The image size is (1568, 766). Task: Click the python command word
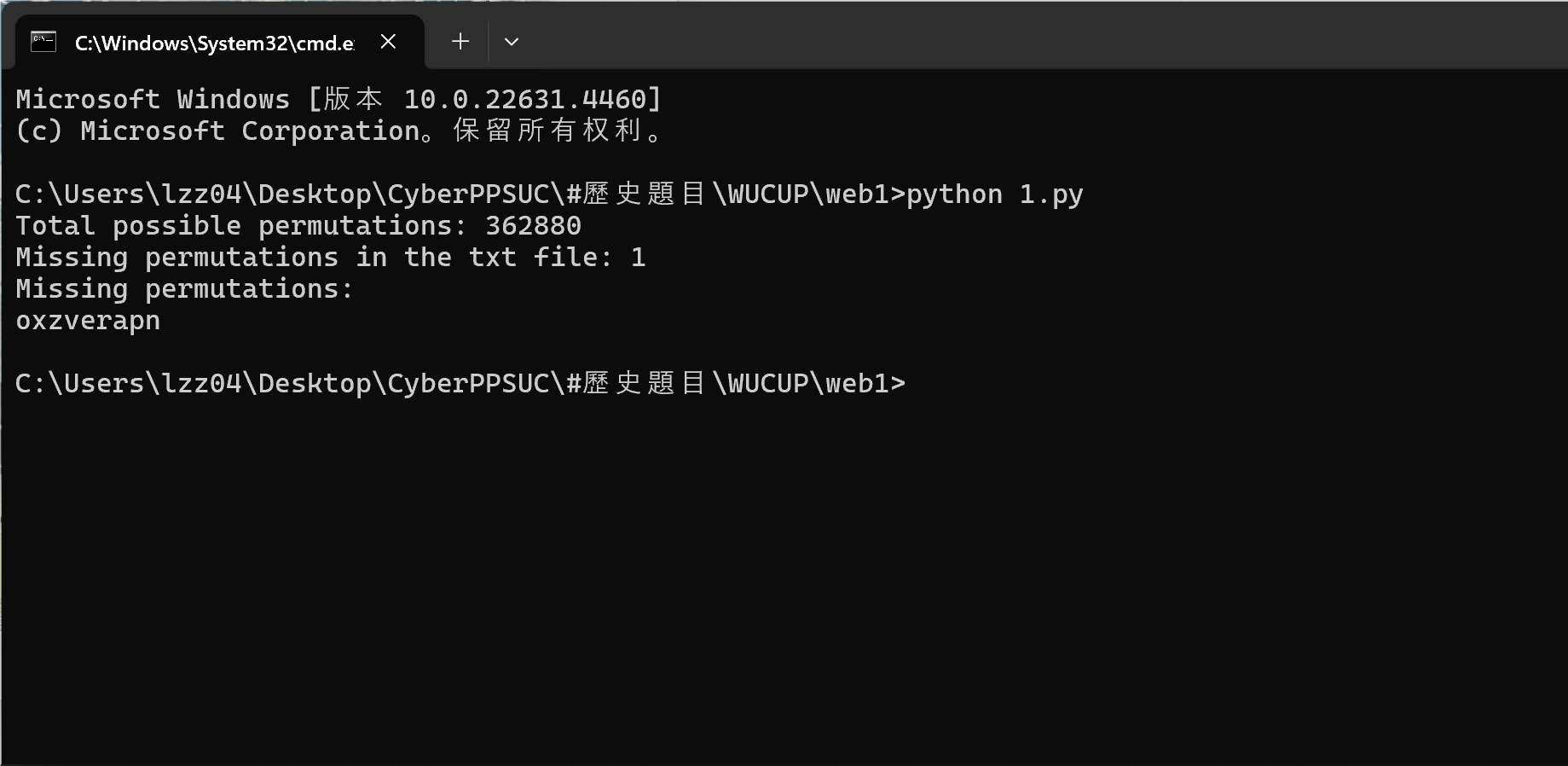tap(954, 194)
